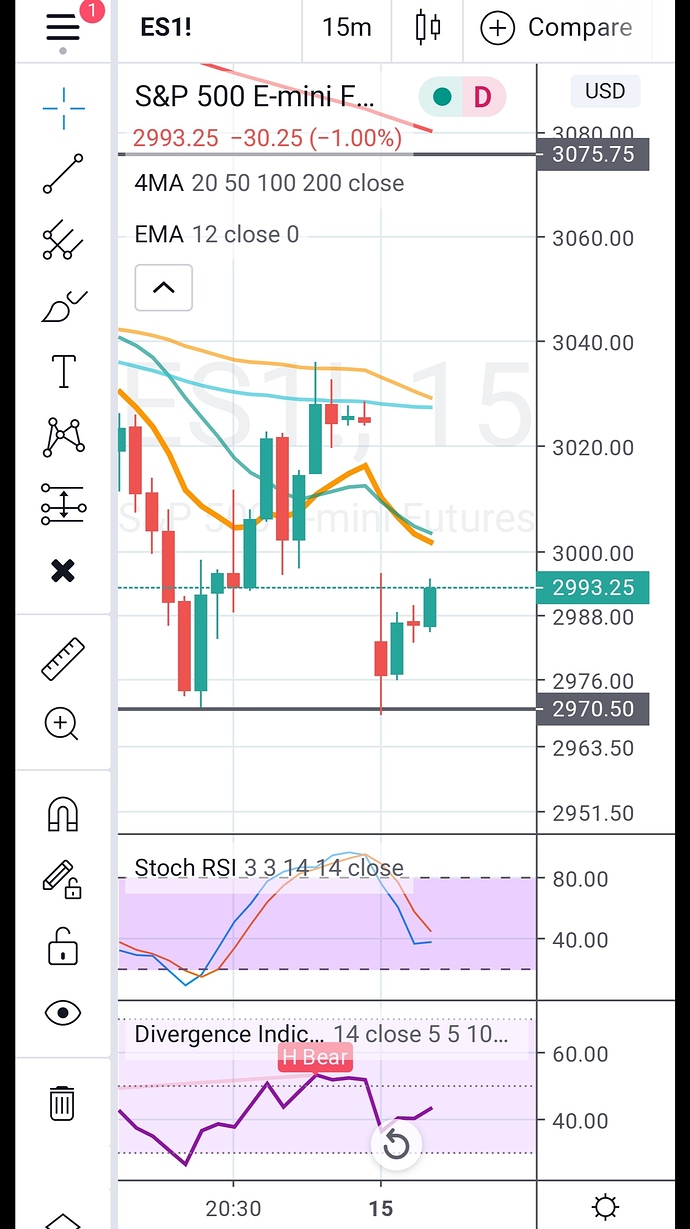The width and height of the screenshot is (690, 1229).
Task: Toggle magnet mode for drawings
Action: [62, 815]
